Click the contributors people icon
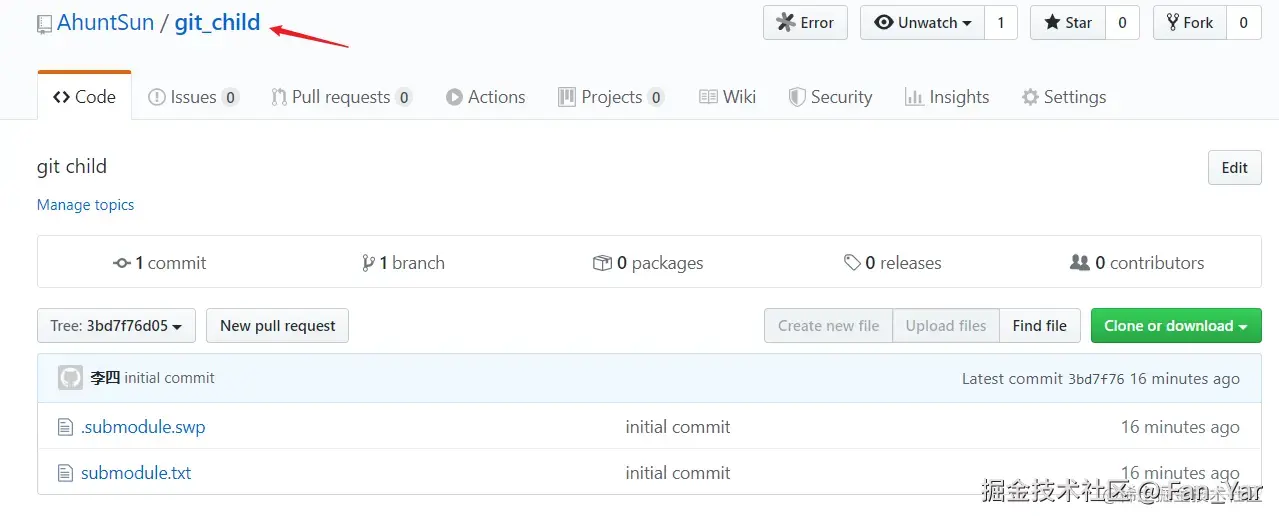Image resolution: width=1279 pixels, height=521 pixels. (1080, 263)
